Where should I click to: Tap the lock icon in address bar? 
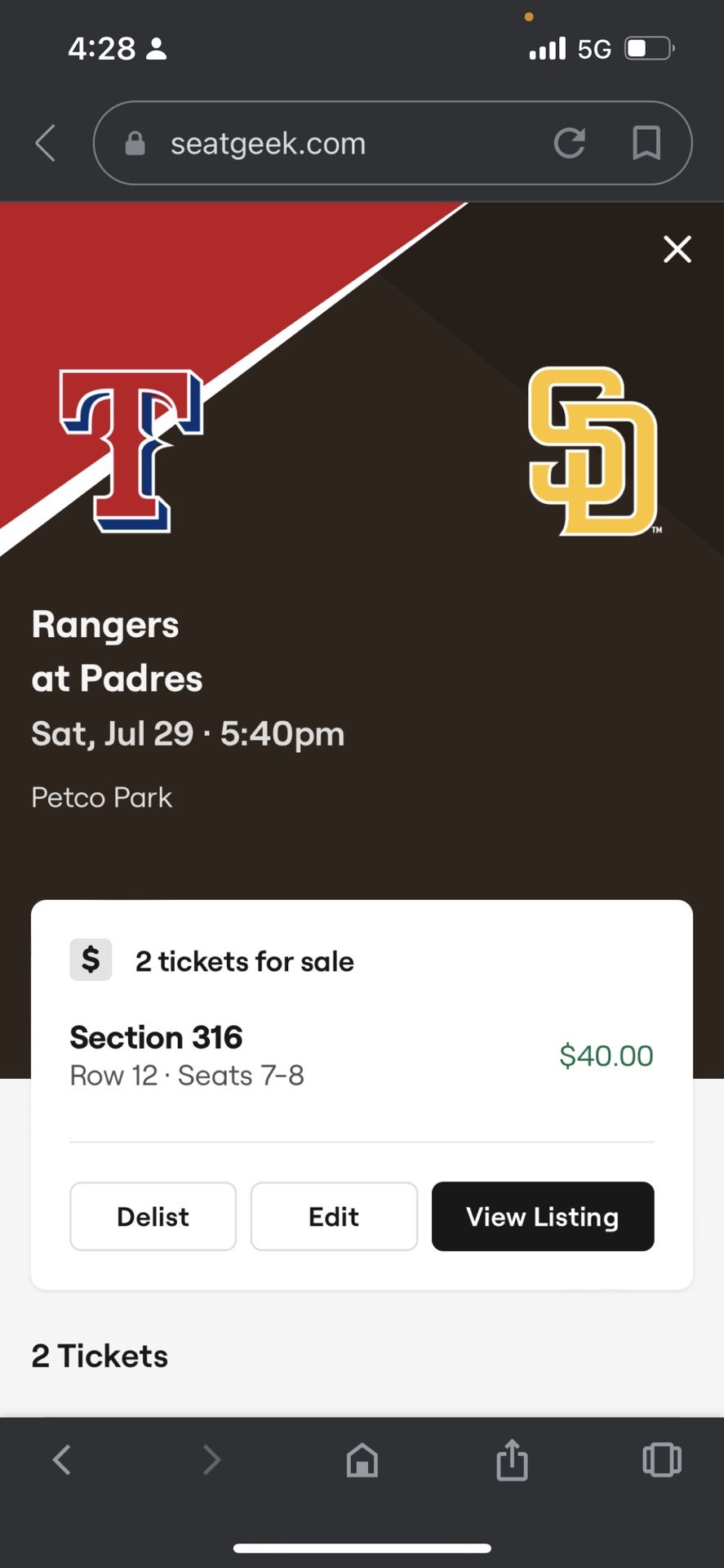tap(135, 144)
